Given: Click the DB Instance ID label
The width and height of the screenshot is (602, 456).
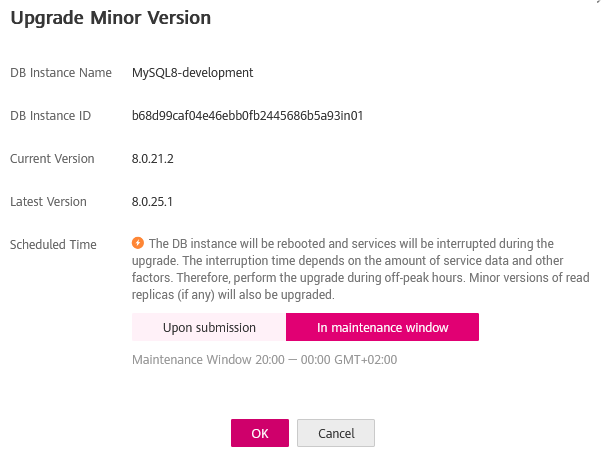Looking at the screenshot, I should pyautogui.click(x=50, y=116).
